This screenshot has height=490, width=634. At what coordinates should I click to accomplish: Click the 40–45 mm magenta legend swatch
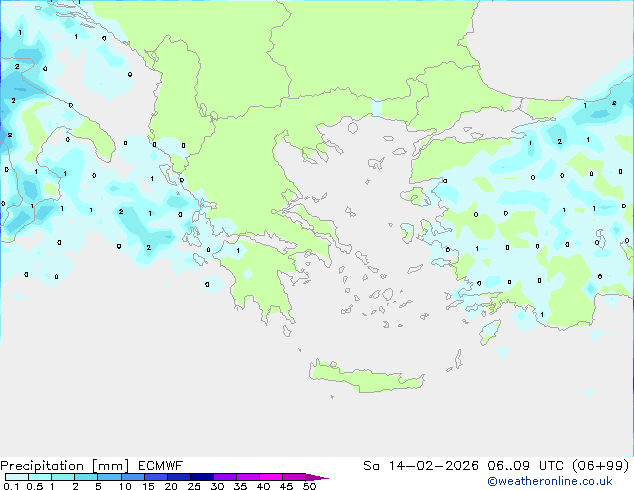click(x=271, y=477)
